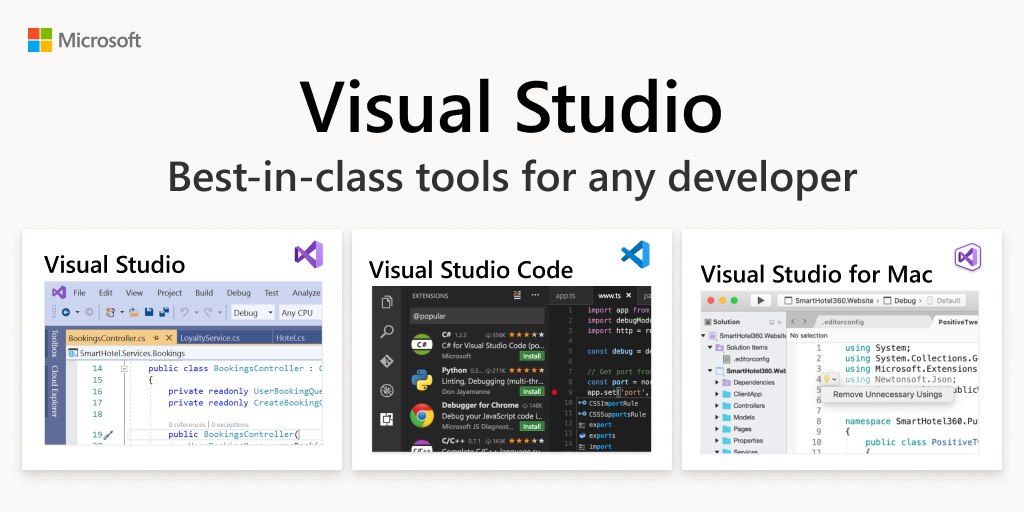
Task: Open the vertical Cloud Explorer side tab
Action: click(54, 391)
